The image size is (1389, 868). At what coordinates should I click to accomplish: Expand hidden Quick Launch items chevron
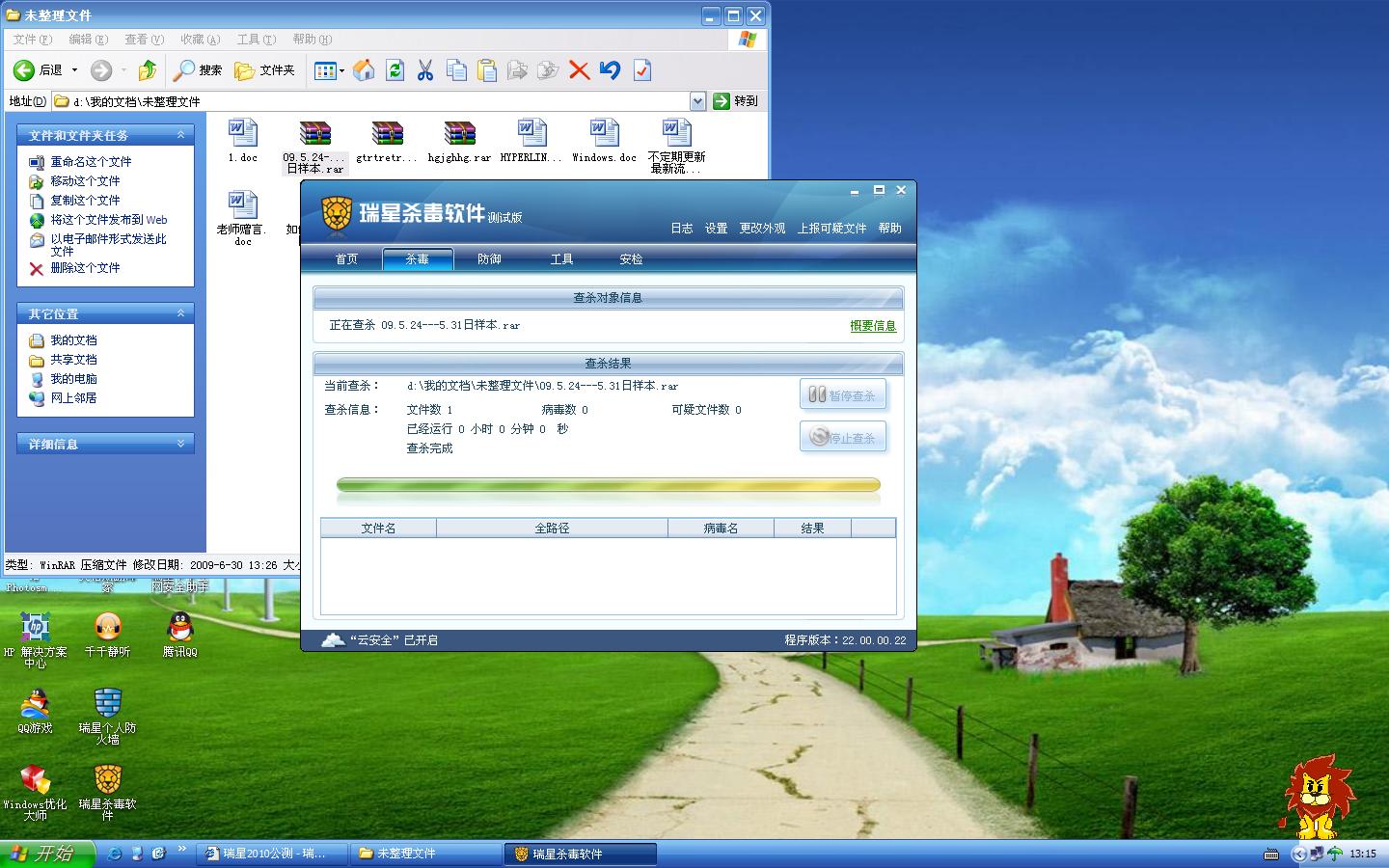[x=181, y=850]
